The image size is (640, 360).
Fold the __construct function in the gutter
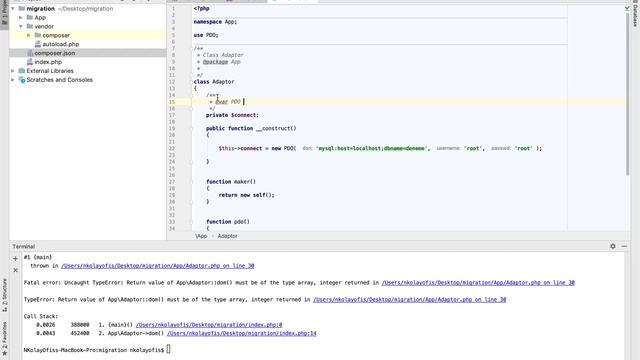pyautogui.click(x=191, y=129)
